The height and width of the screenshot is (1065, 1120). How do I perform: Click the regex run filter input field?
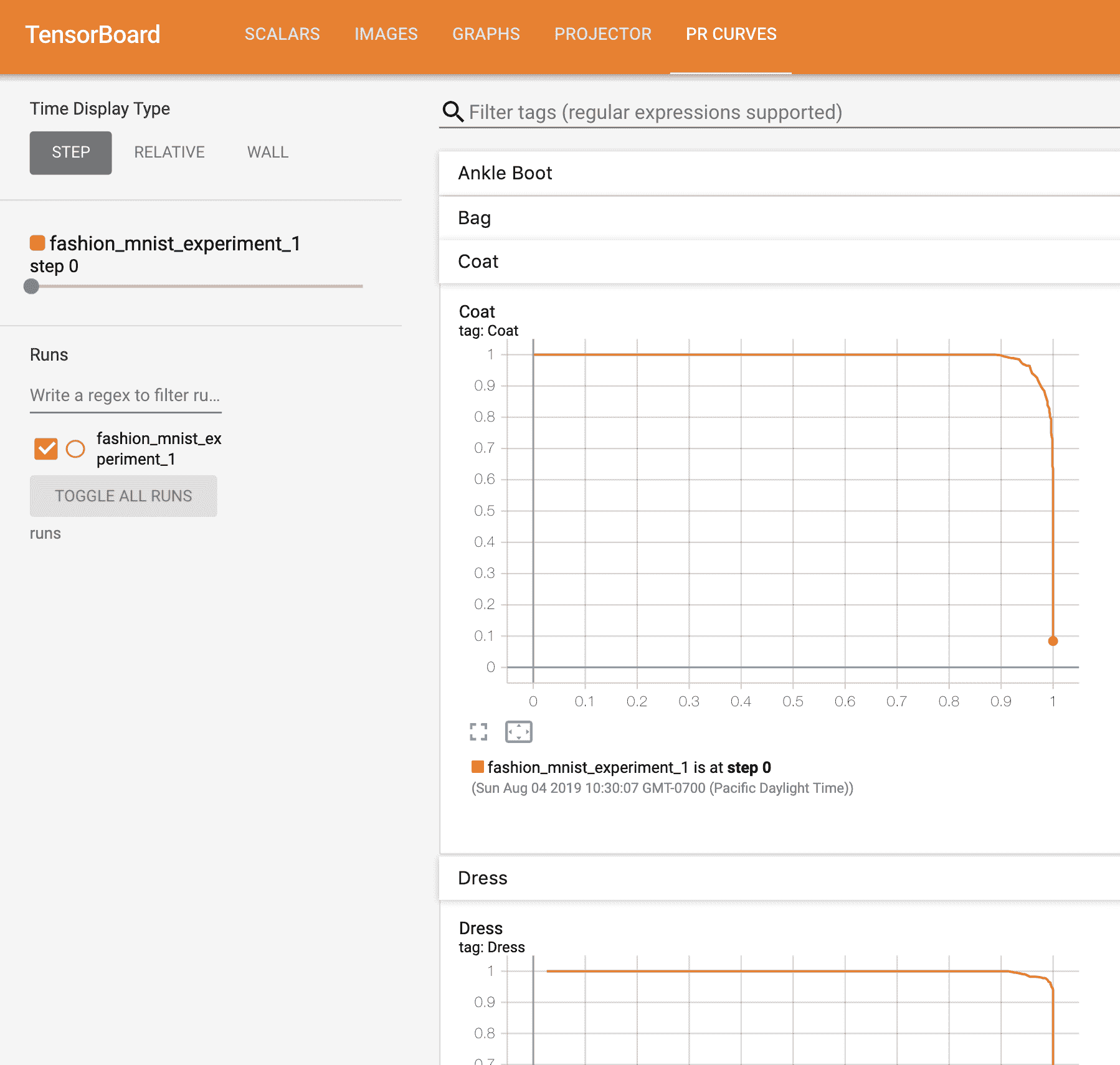(x=125, y=395)
